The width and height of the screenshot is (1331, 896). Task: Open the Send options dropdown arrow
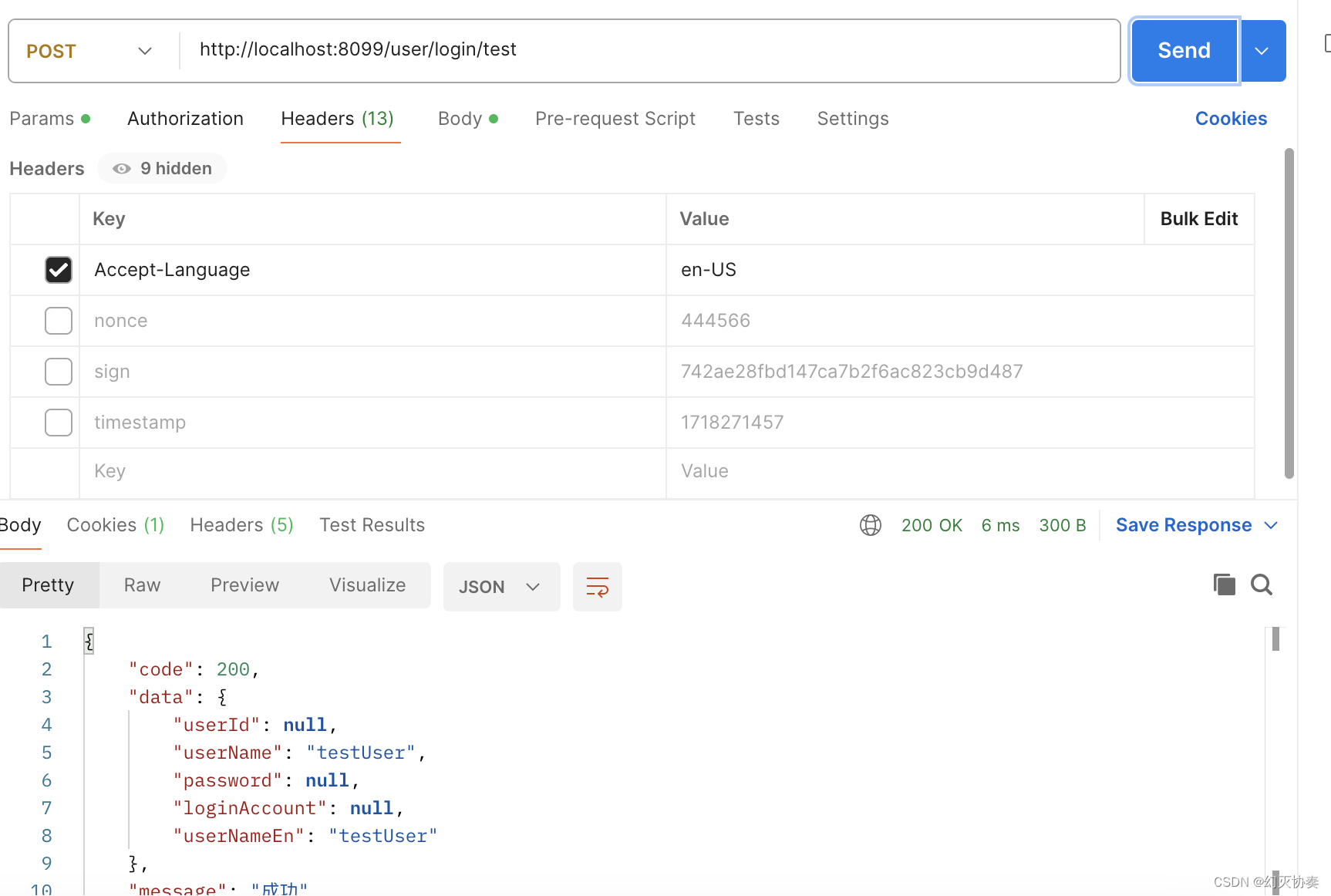click(x=1262, y=51)
